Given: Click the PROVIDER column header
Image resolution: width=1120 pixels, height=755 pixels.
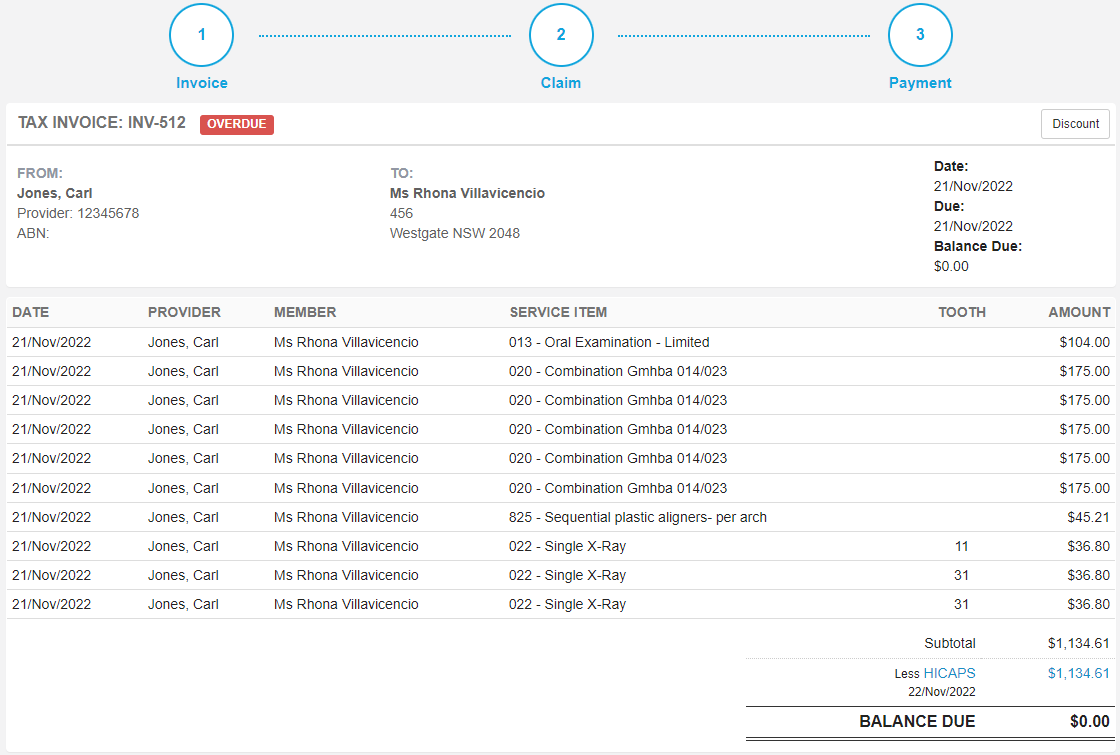Looking at the screenshot, I should click(184, 312).
